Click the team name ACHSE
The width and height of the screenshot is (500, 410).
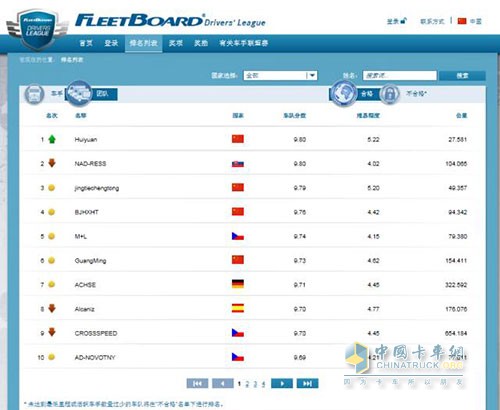[85, 285]
